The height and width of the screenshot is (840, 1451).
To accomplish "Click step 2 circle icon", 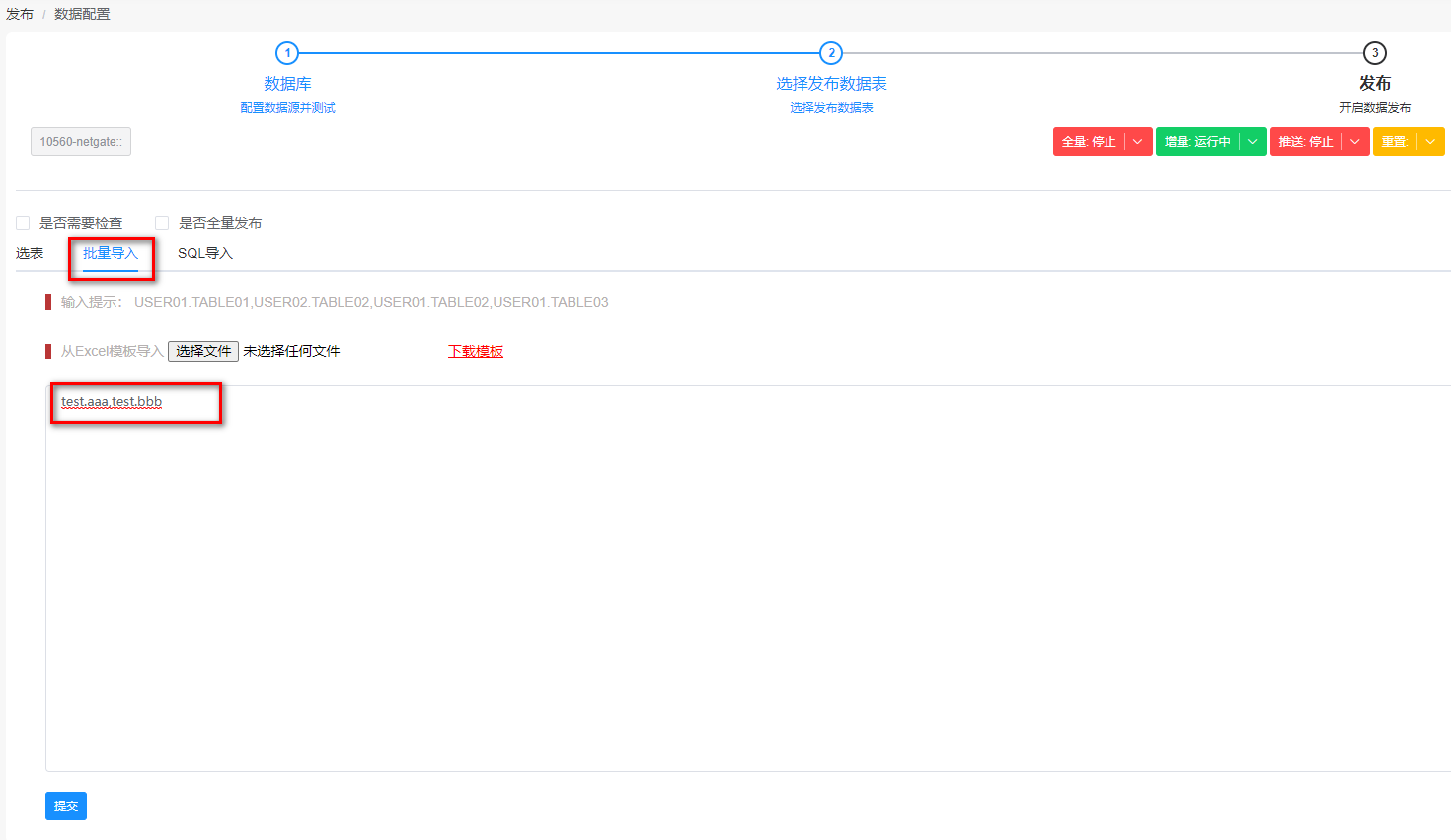I will (831, 53).
